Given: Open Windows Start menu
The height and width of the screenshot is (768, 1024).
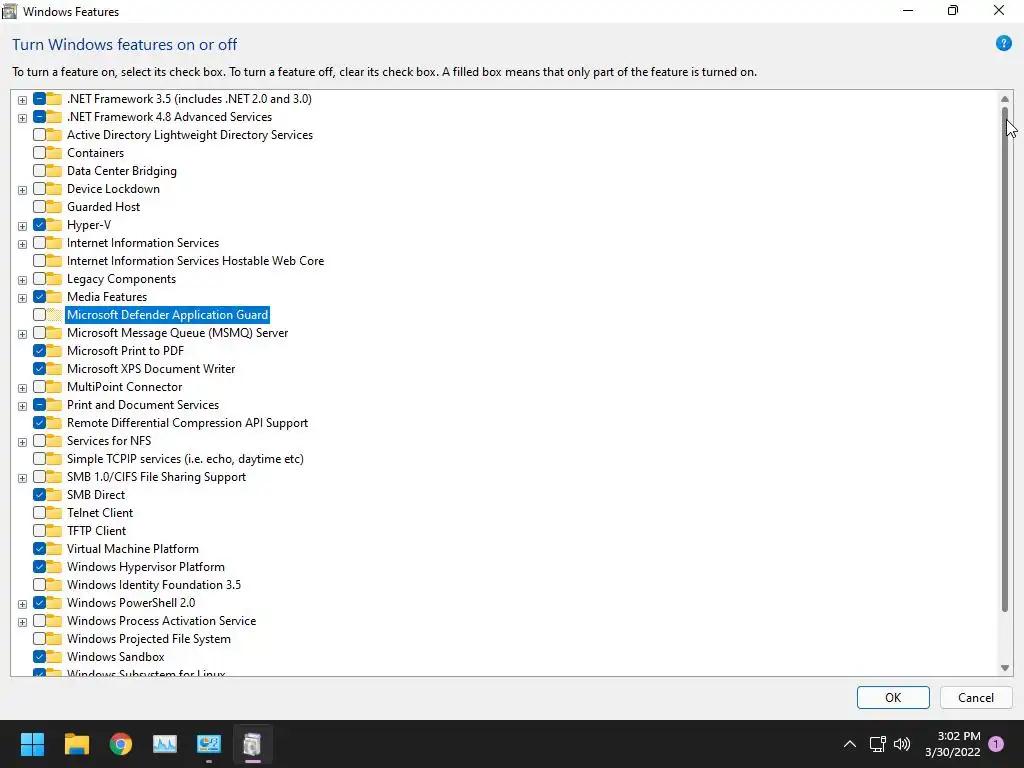Looking at the screenshot, I should [32, 744].
